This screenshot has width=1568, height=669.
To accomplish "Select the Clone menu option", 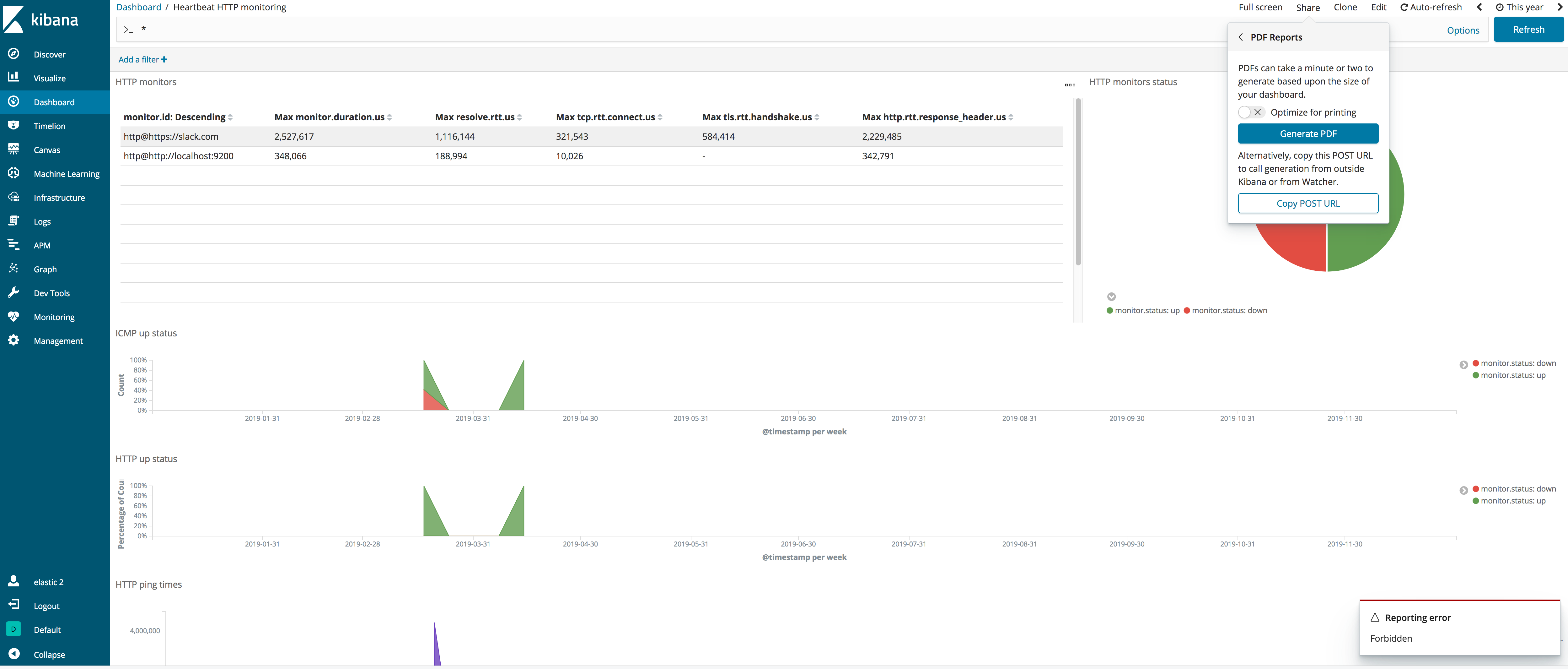I will click(x=1345, y=7).
